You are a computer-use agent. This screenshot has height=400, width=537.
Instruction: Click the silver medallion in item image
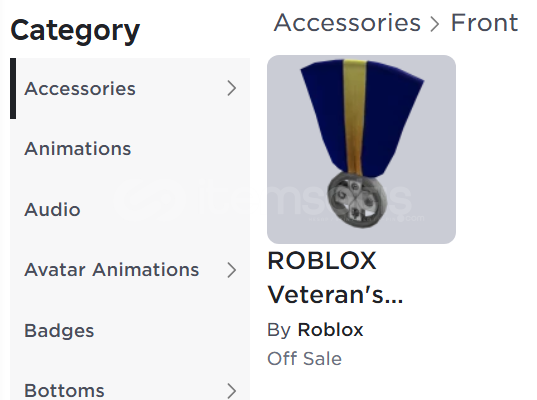click(357, 200)
